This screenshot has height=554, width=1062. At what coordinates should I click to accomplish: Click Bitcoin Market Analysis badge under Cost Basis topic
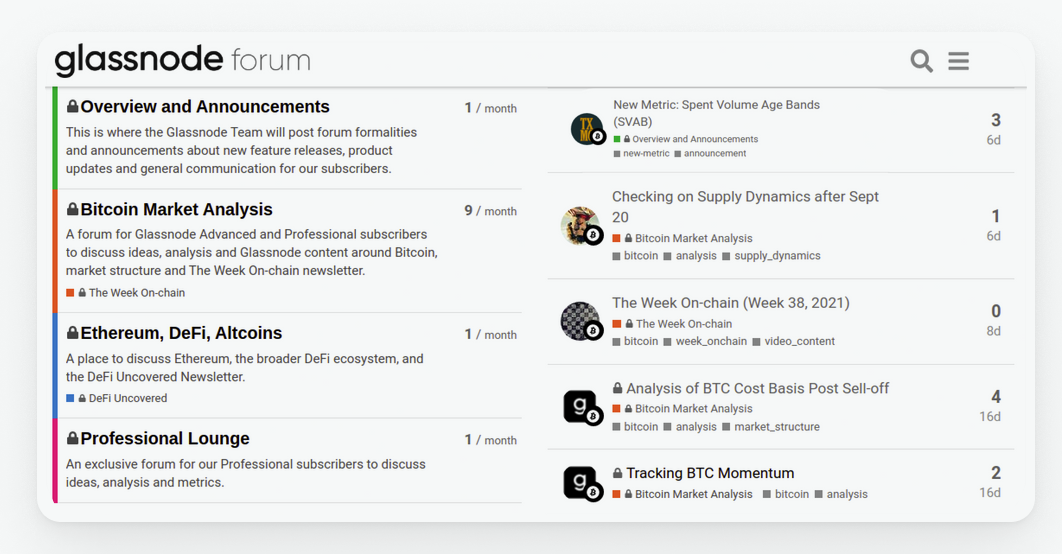pyautogui.click(x=683, y=408)
